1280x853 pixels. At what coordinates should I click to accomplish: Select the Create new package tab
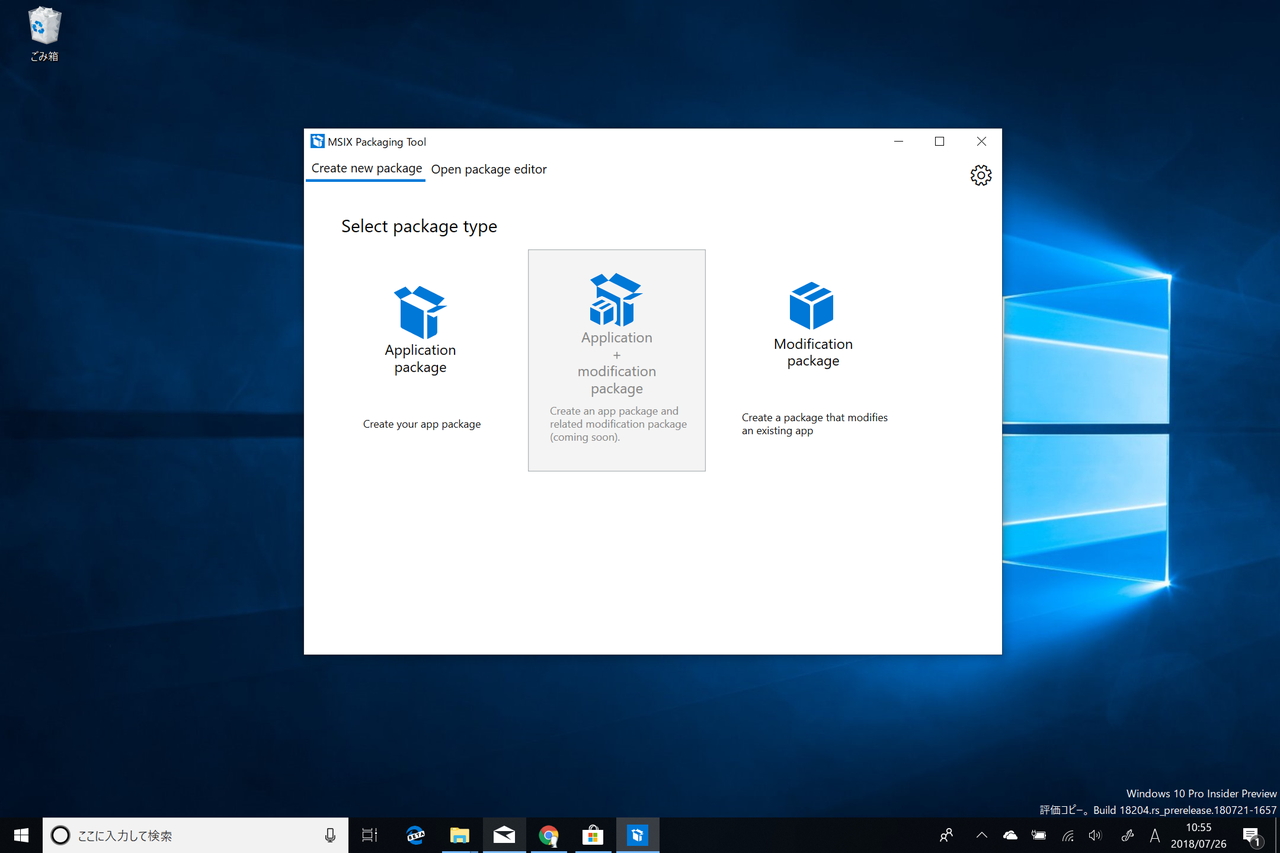365,169
